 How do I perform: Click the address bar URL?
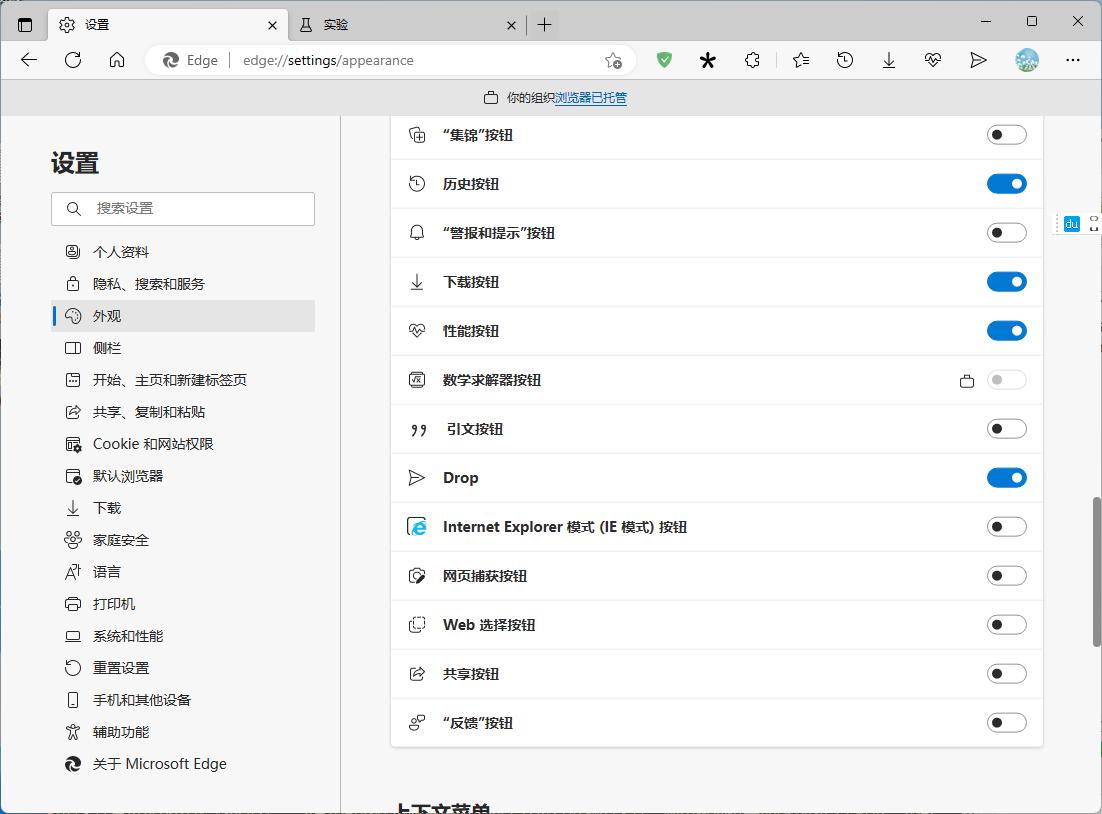[328, 60]
